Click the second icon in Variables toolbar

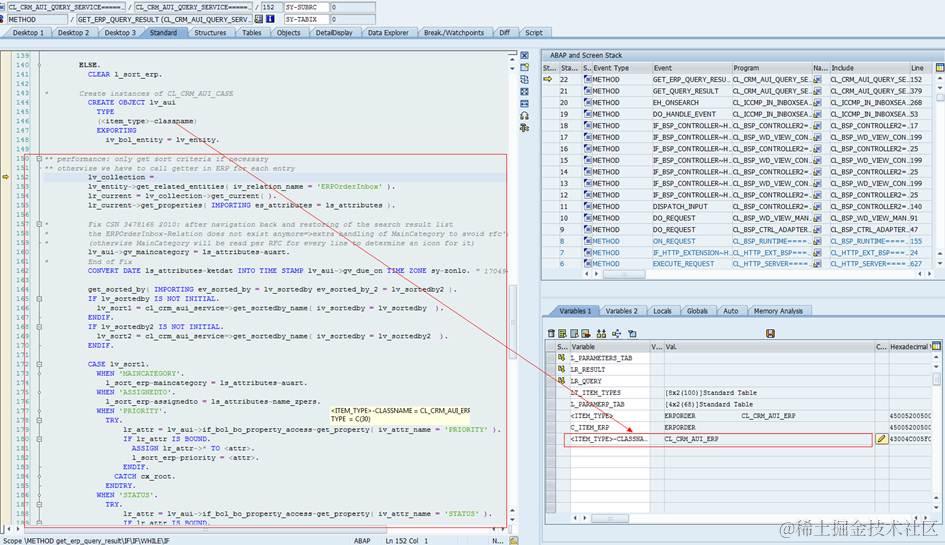click(562, 333)
